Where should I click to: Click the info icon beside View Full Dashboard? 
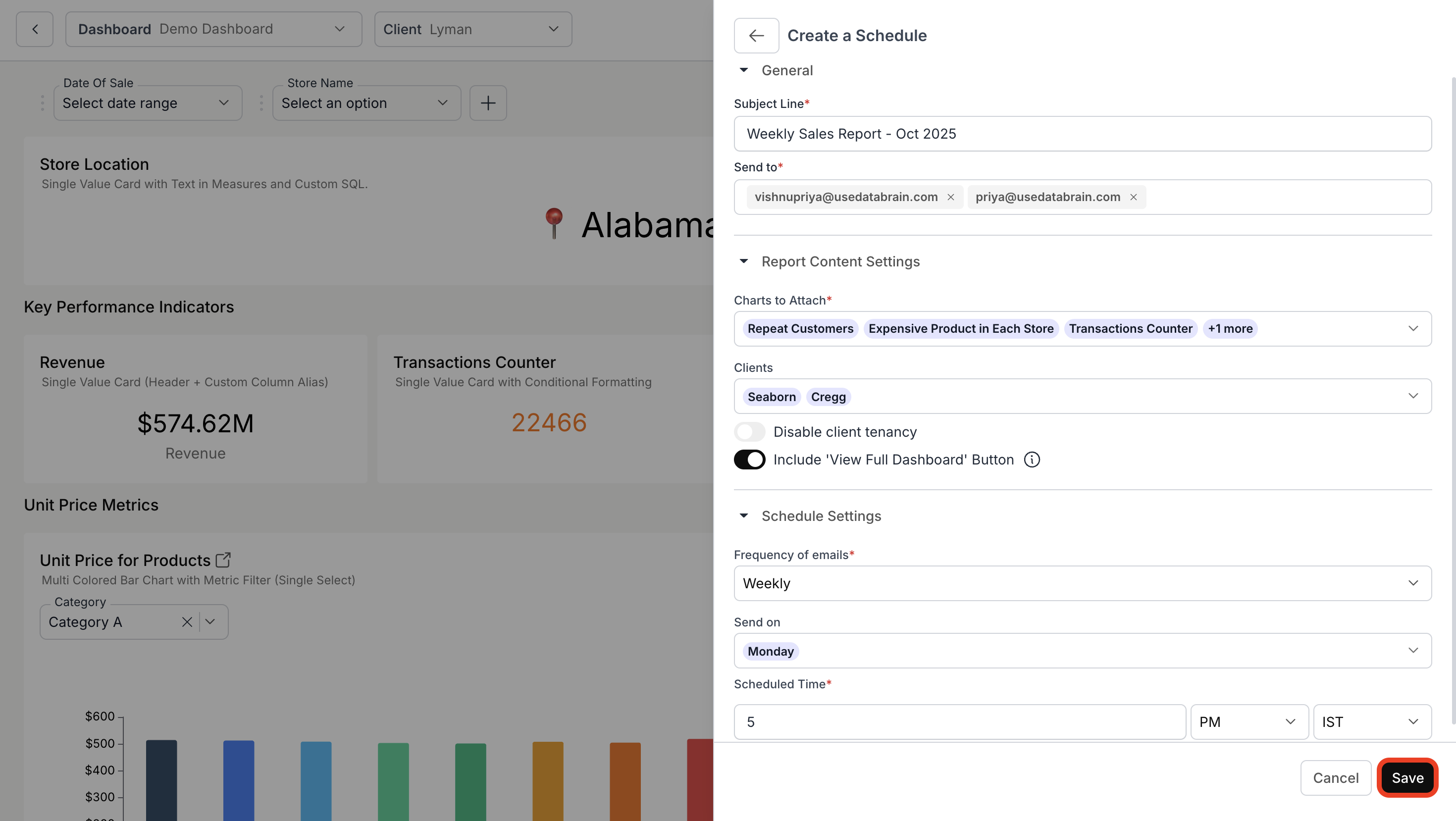pos(1032,460)
